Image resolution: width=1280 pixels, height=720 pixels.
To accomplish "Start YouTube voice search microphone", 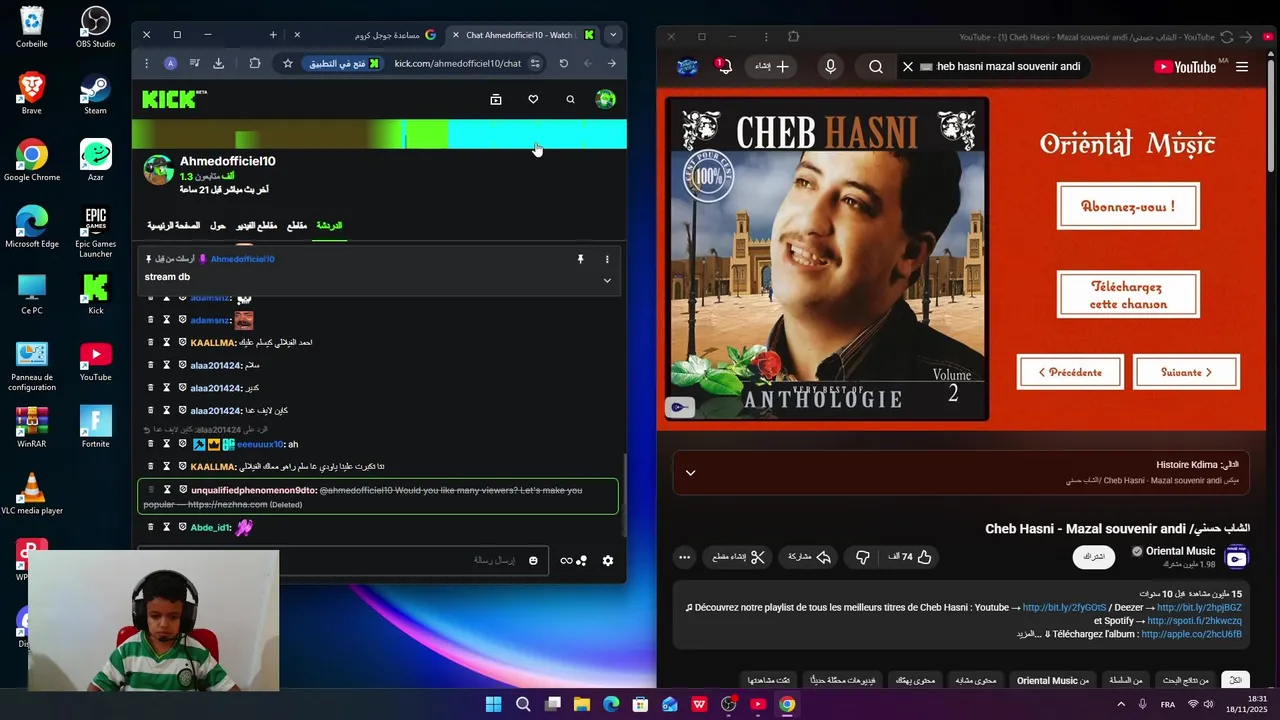I will point(830,67).
